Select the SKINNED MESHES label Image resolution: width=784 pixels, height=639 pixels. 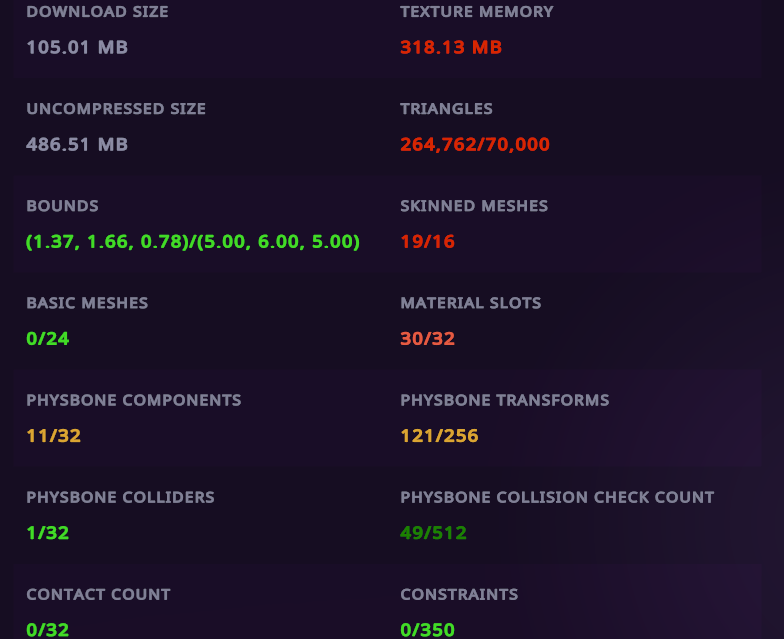point(474,206)
